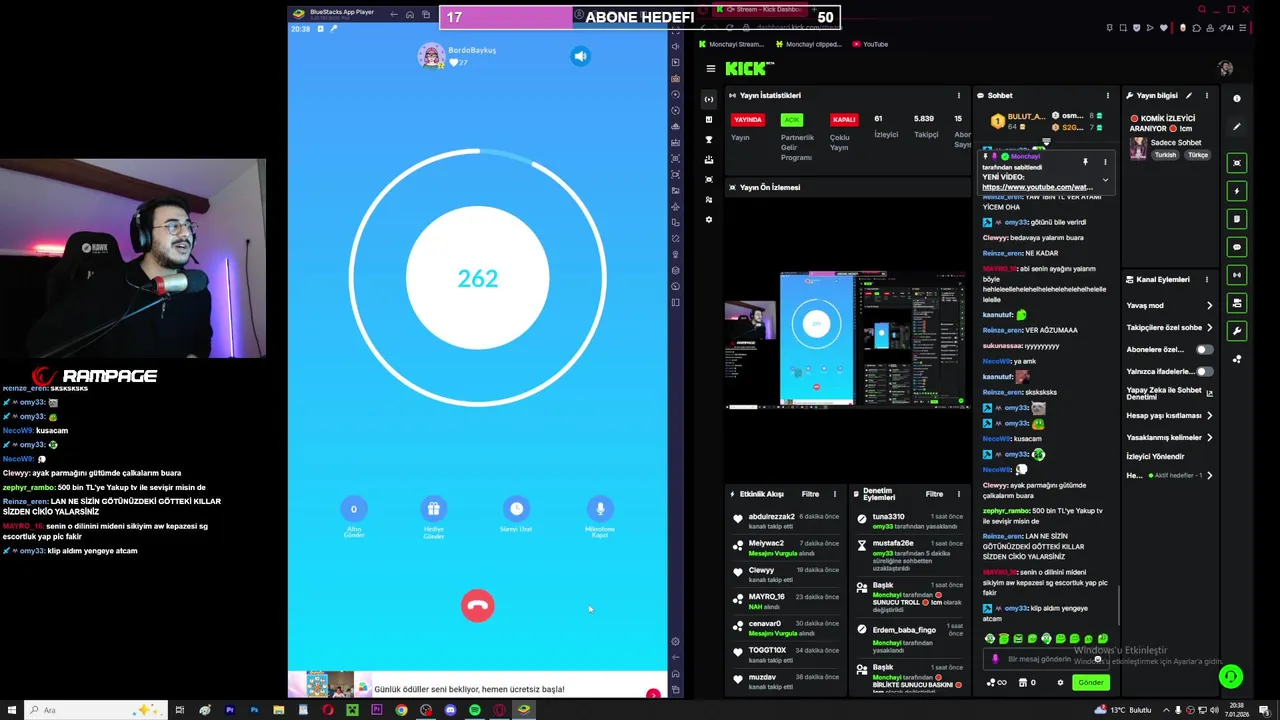Open the 'Monchayi Stream' bookmark

coord(731,44)
